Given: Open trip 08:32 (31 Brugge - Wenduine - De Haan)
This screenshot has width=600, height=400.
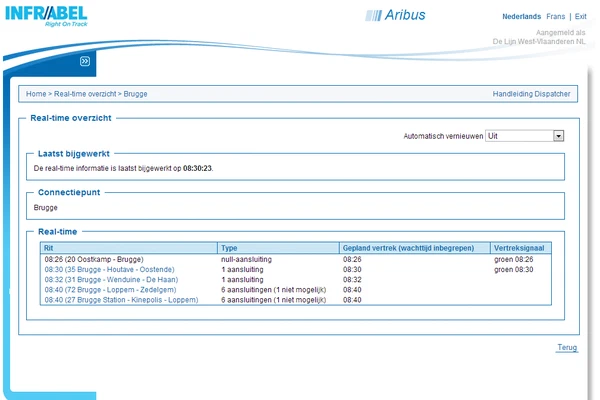Looking at the screenshot, I should 111,279.
